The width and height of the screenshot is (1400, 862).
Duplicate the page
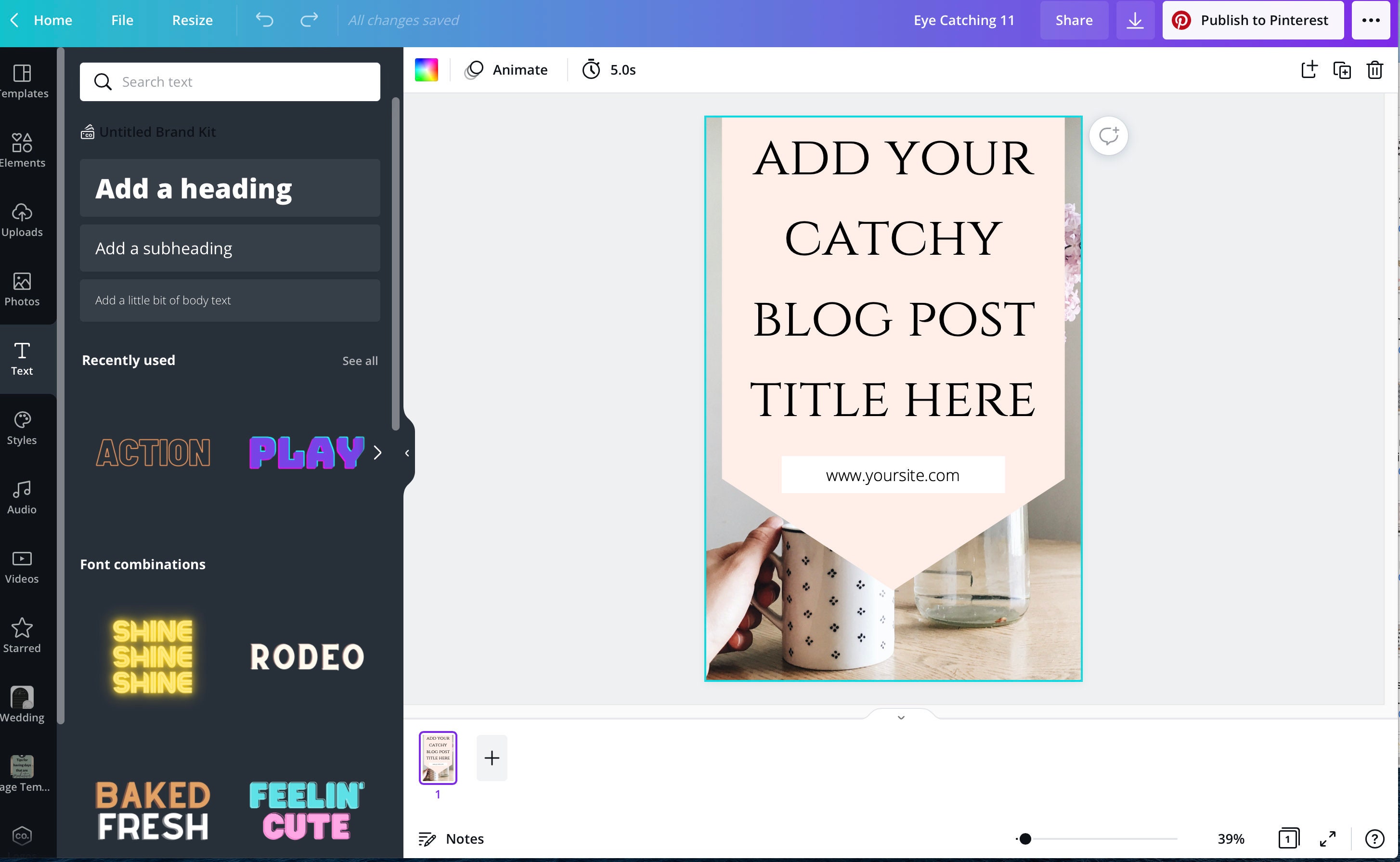point(1342,69)
